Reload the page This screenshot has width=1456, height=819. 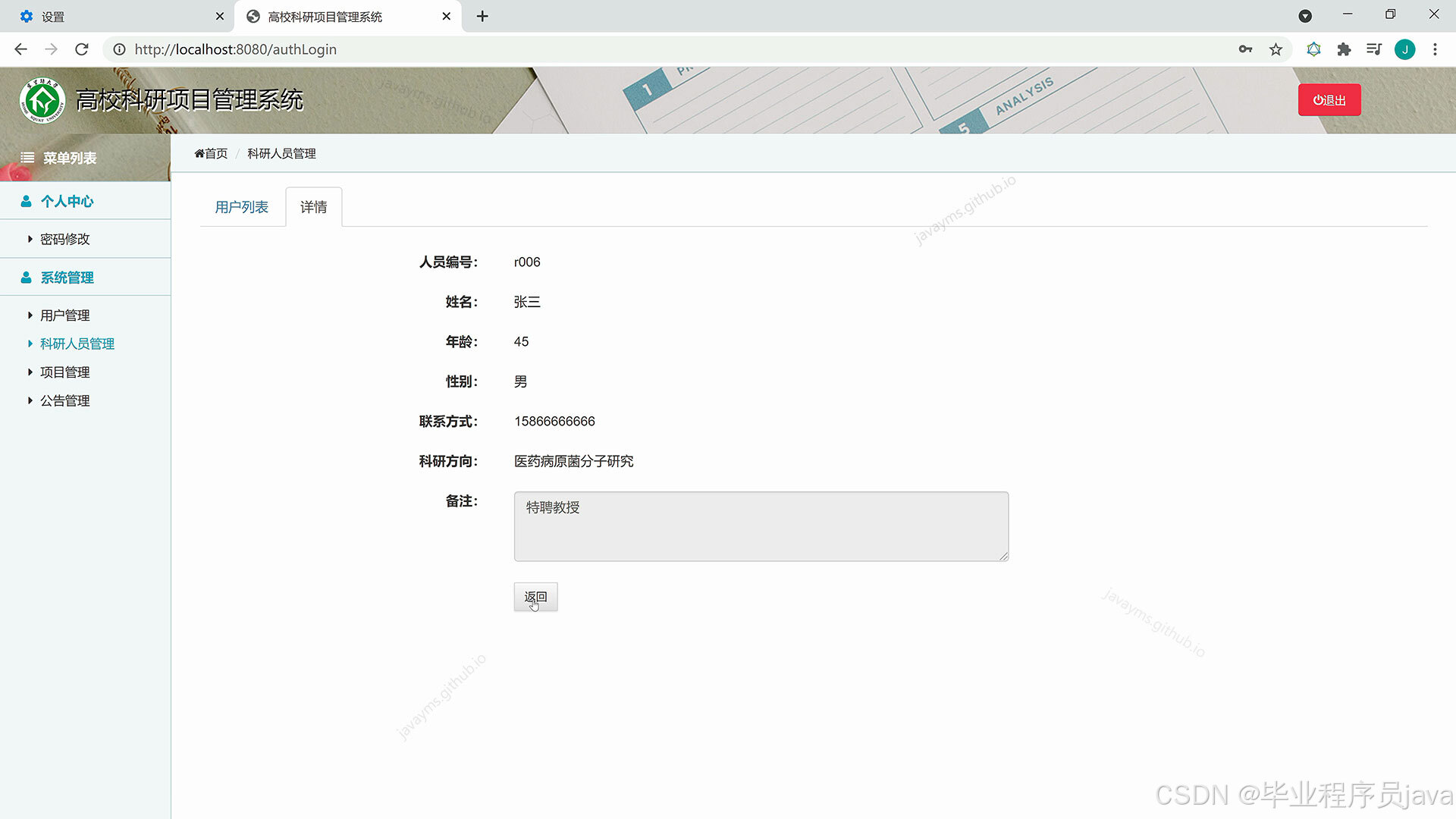point(82,49)
